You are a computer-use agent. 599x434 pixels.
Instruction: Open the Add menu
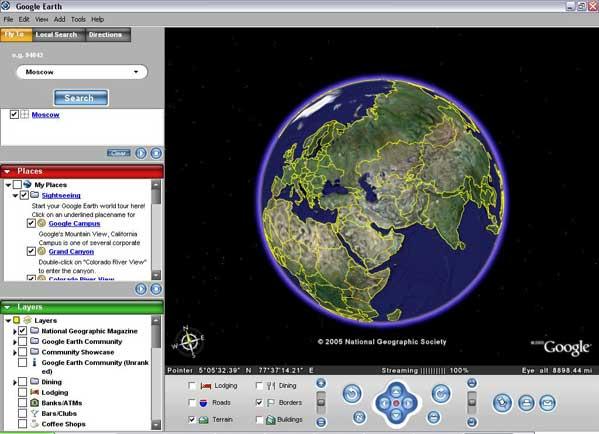point(59,19)
